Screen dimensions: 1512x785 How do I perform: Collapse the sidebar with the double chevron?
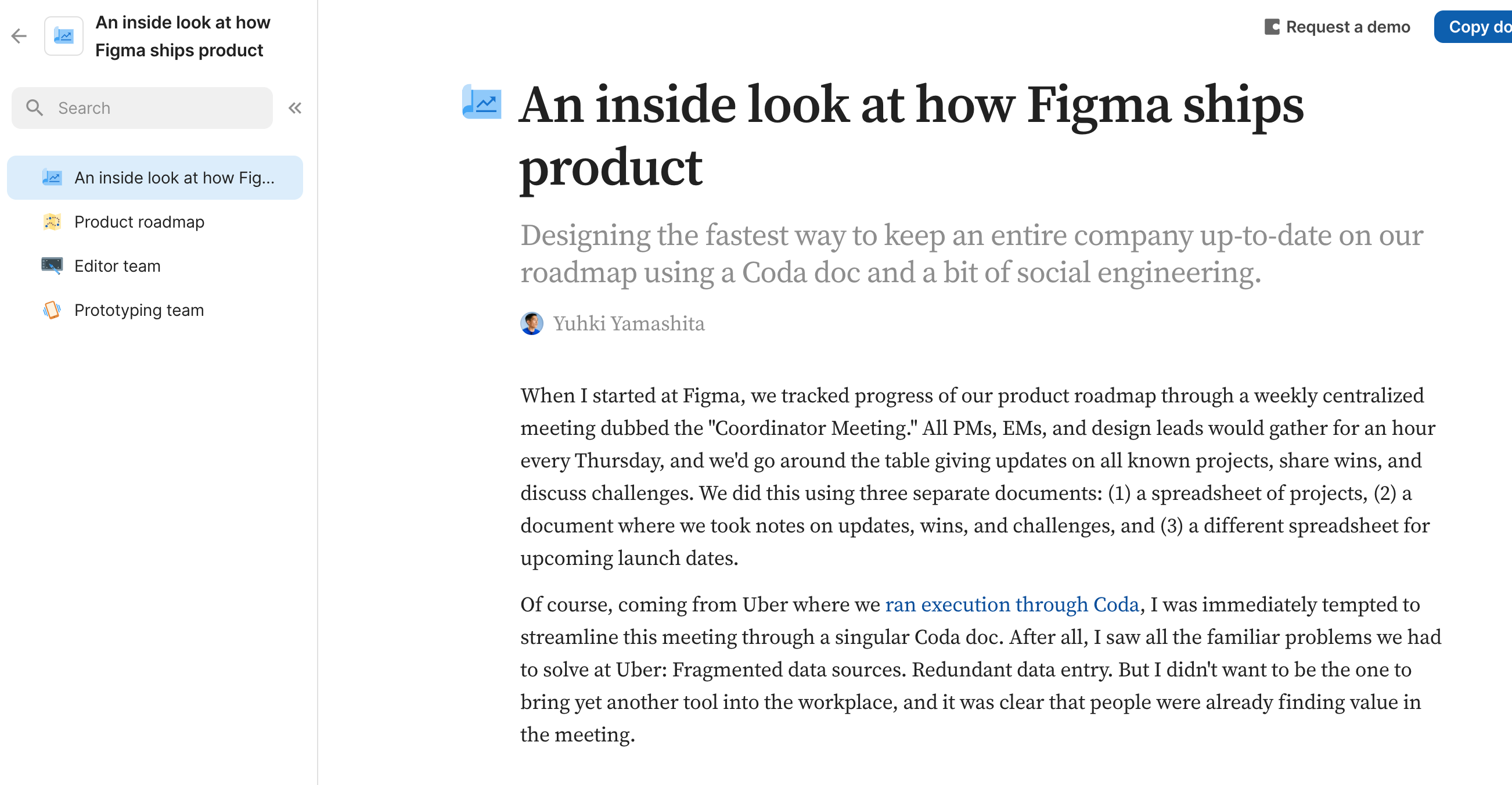(295, 108)
